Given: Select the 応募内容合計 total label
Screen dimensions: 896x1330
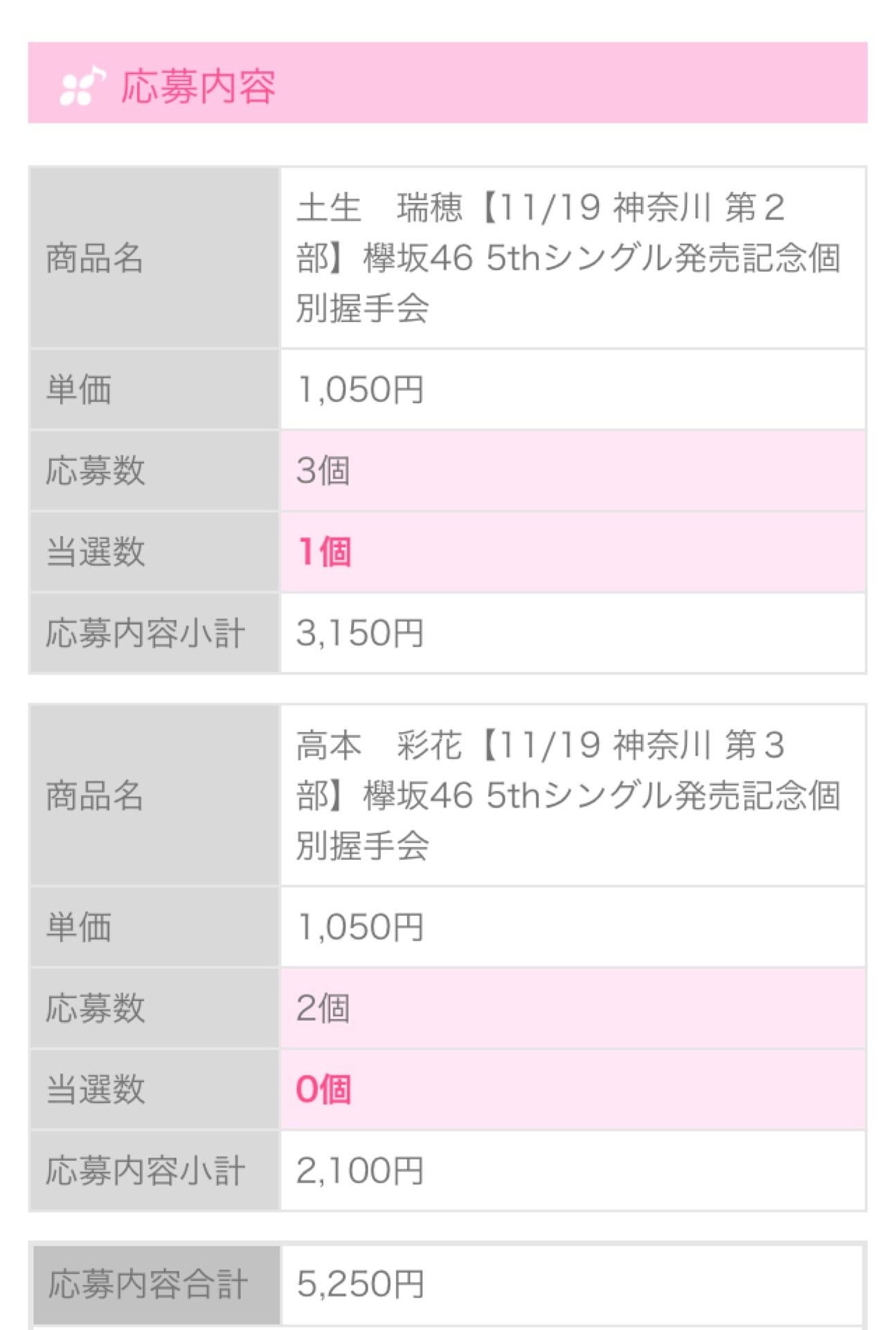Looking at the screenshot, I should (148, 1284).
